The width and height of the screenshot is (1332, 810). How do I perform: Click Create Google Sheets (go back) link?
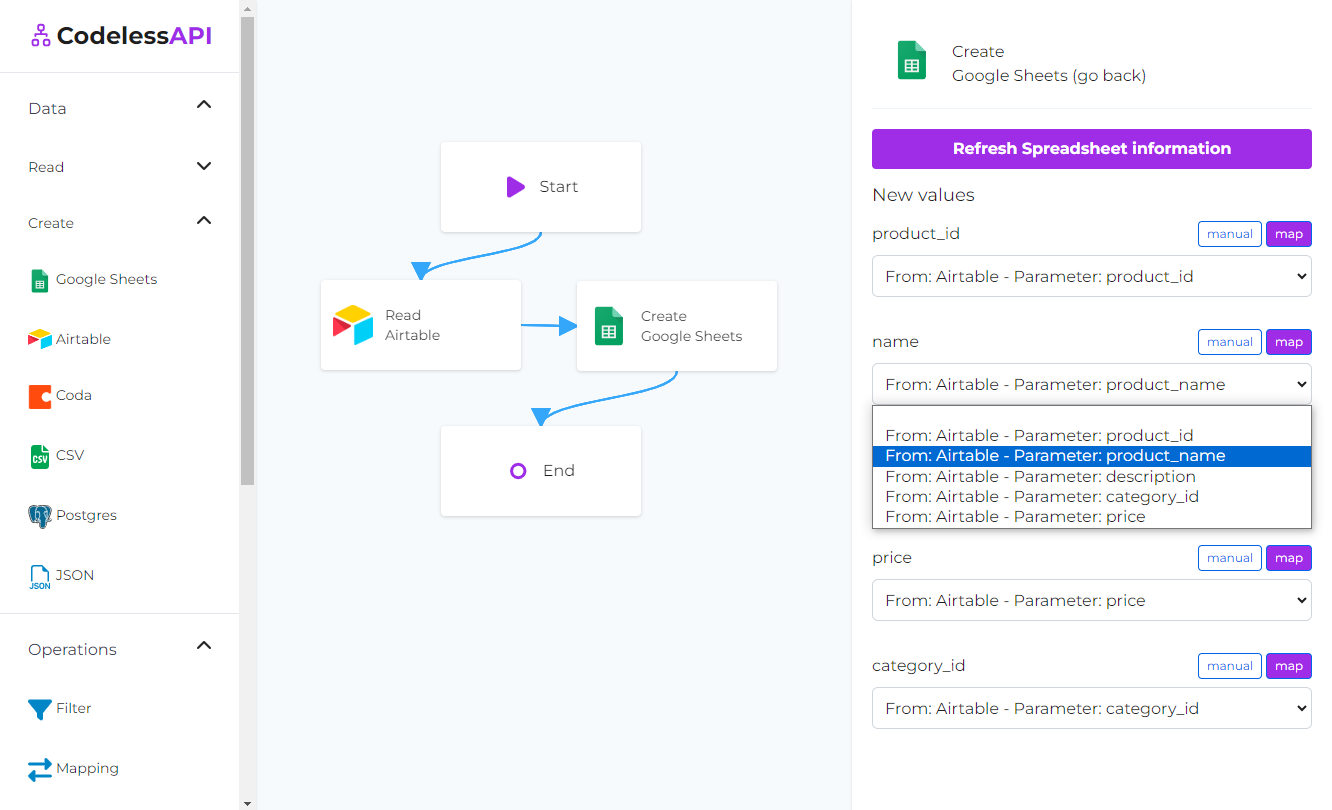[x=1049, y=64]
